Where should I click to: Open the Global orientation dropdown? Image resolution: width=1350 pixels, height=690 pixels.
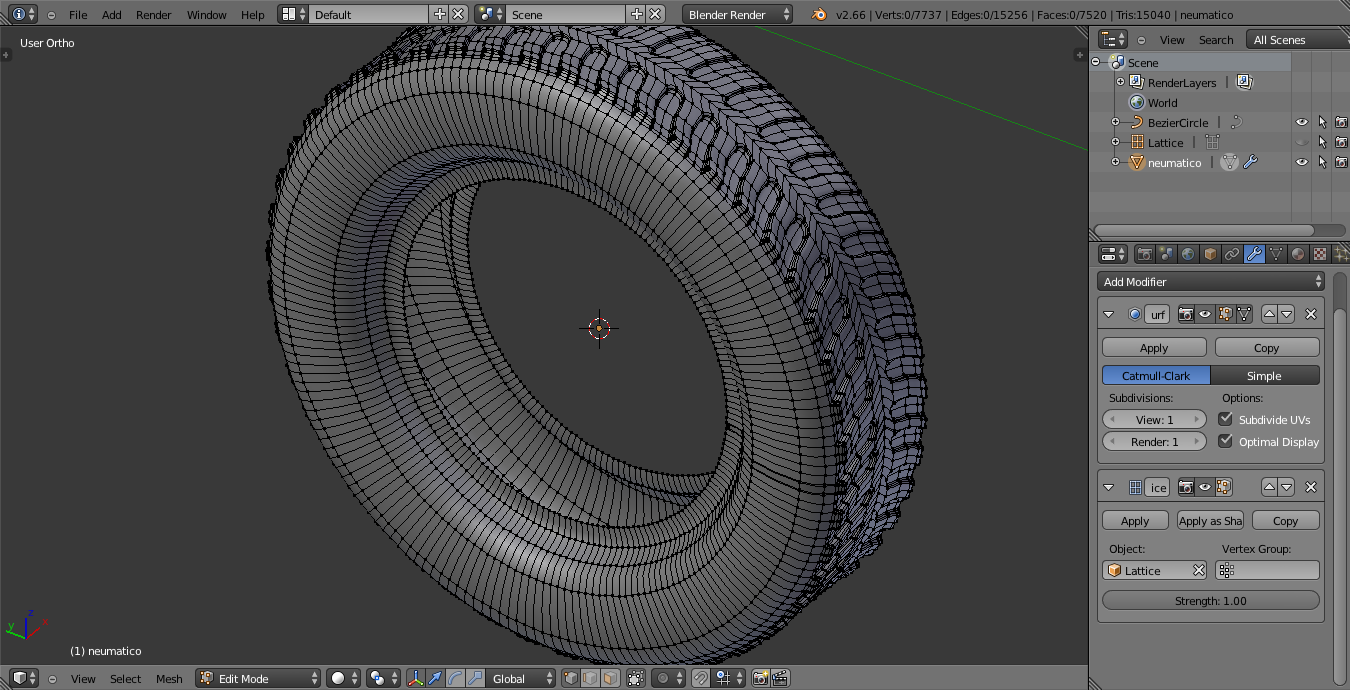point(520,678)
